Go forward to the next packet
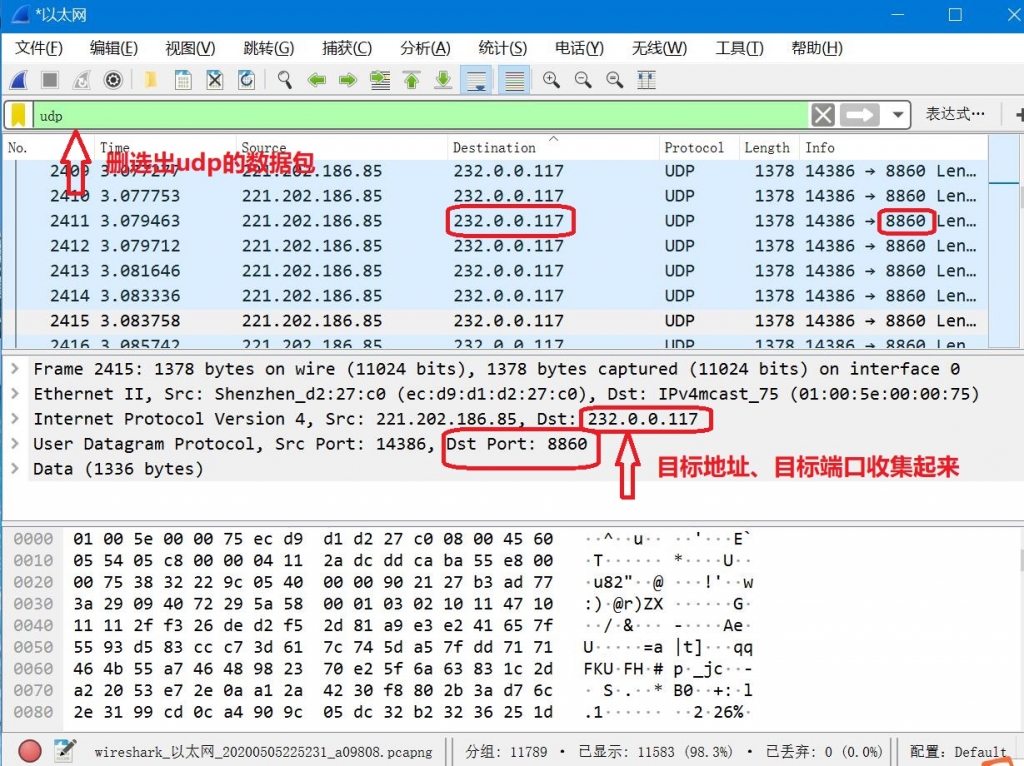1024x766 pixels. 347,80
